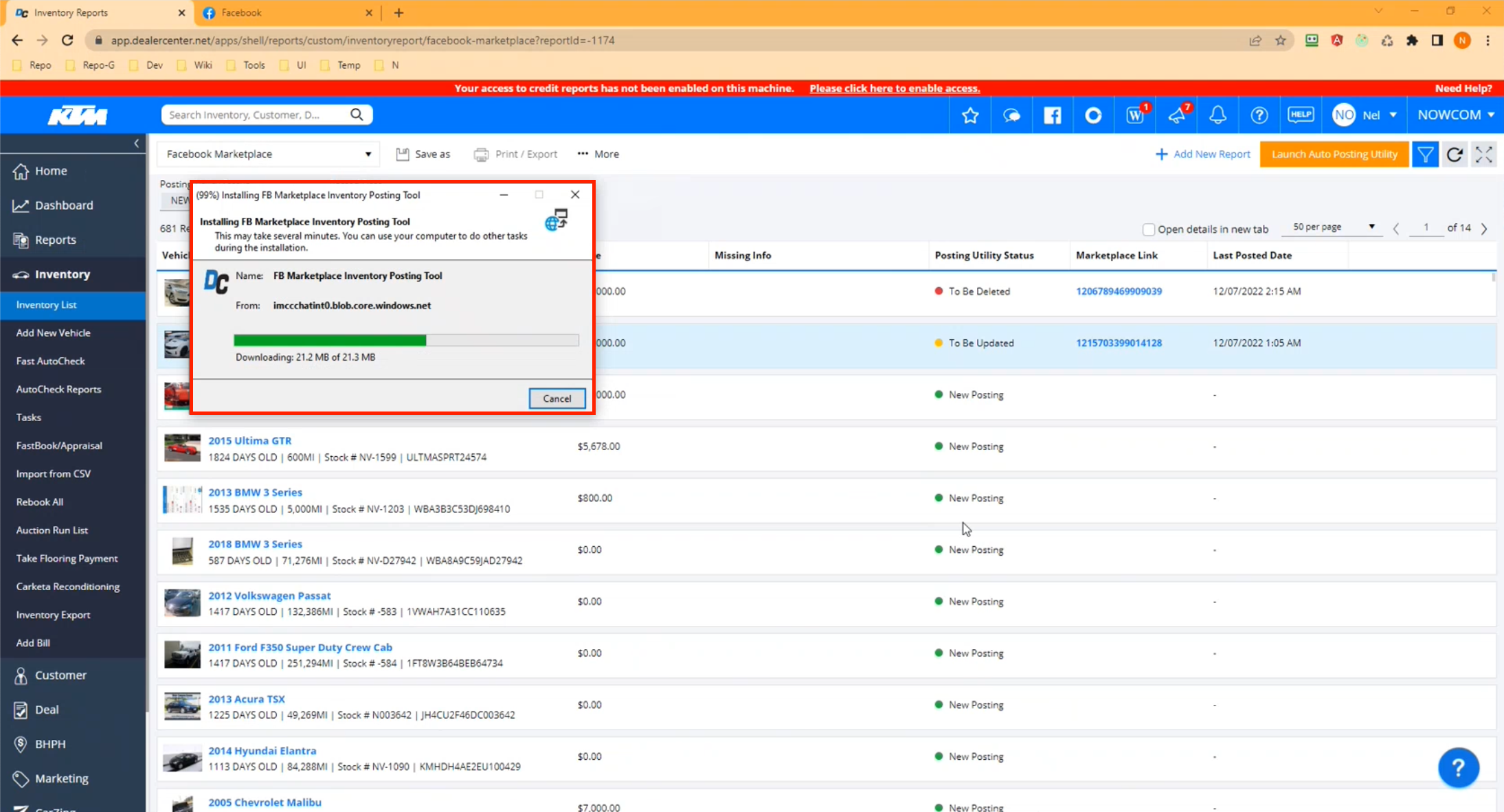Click the page number input field

click(1426, 228)
